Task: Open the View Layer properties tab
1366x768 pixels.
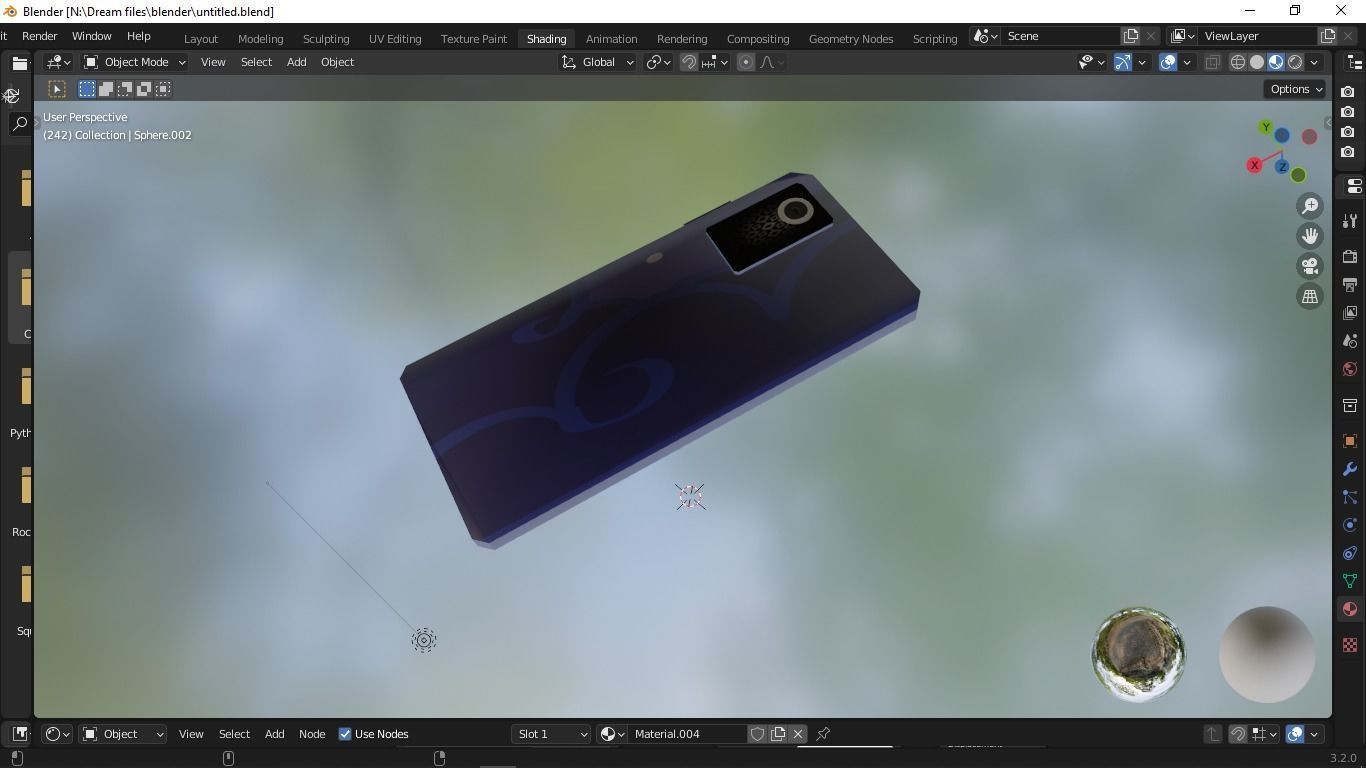Action: point(1350,313)
